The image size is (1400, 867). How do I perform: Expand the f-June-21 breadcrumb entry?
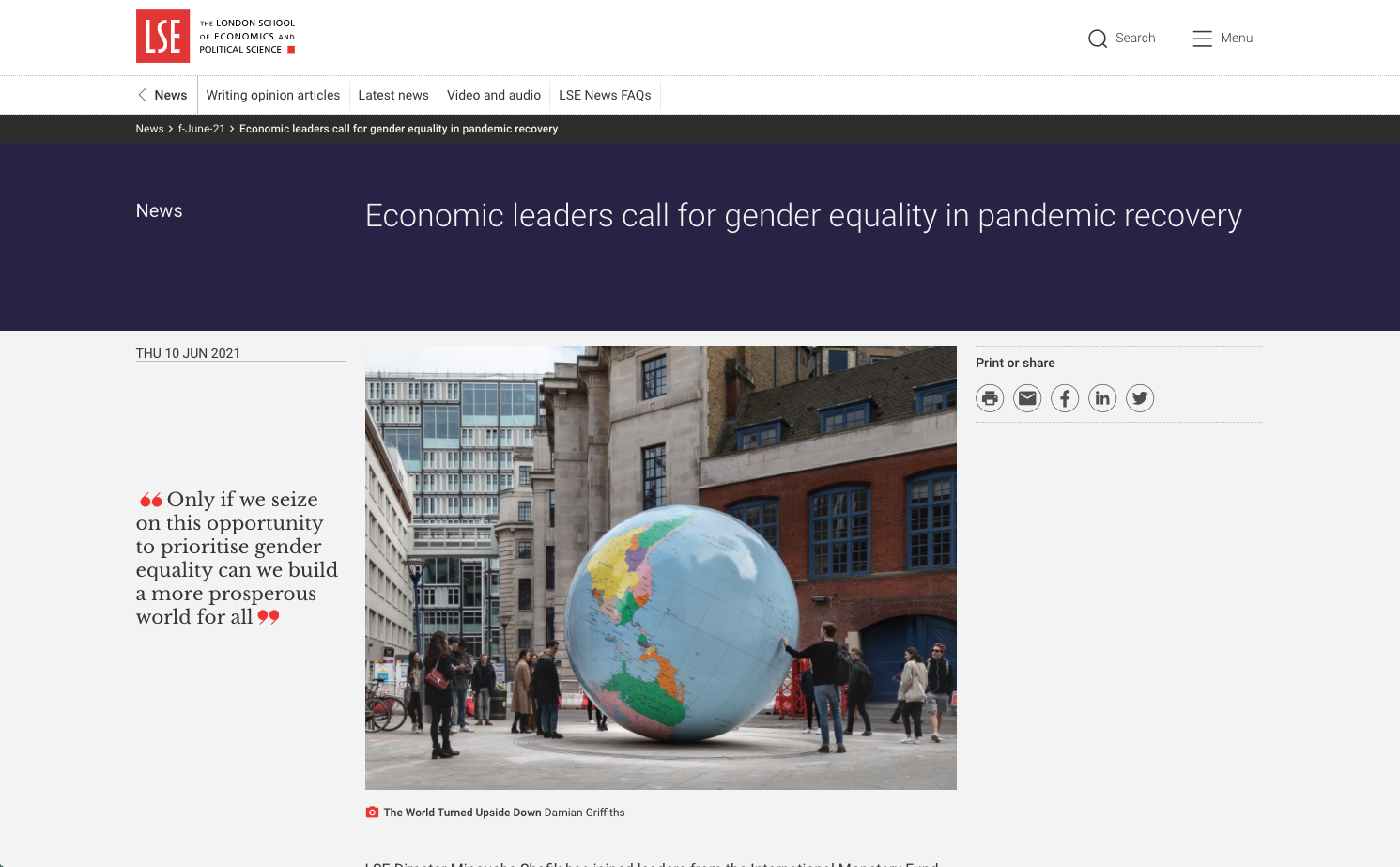[x=202, y=129]
